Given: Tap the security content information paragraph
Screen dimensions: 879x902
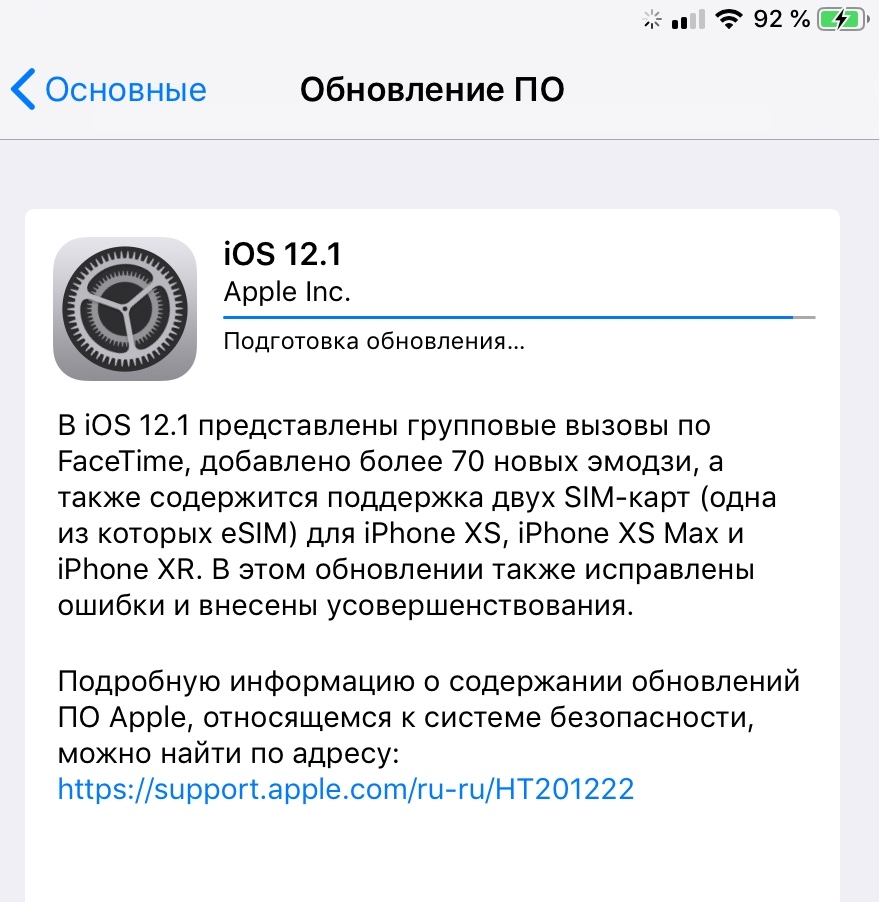Looking at the screenshot, I should point(429,735).
